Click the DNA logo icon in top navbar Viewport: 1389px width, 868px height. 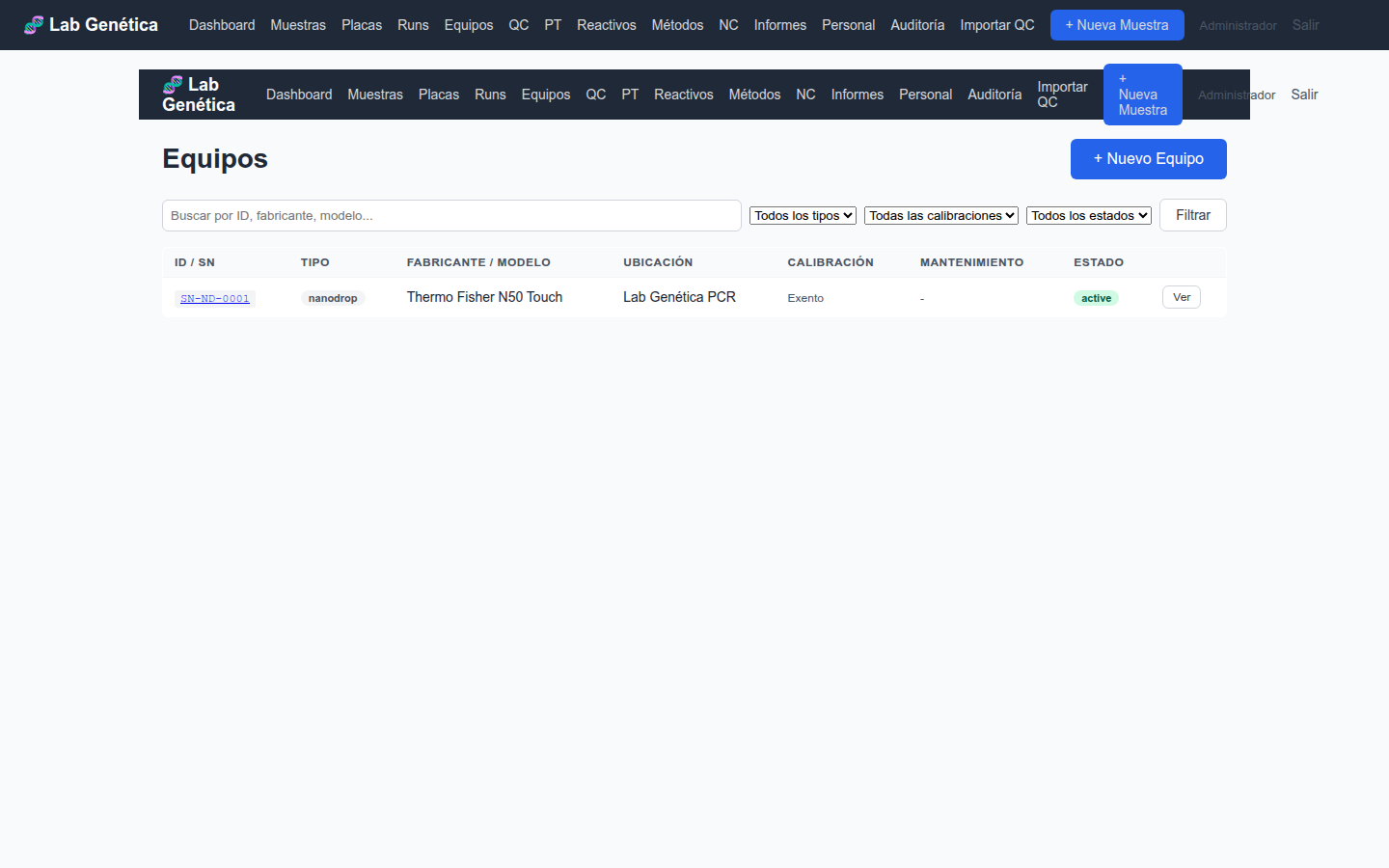coord(34,25)
